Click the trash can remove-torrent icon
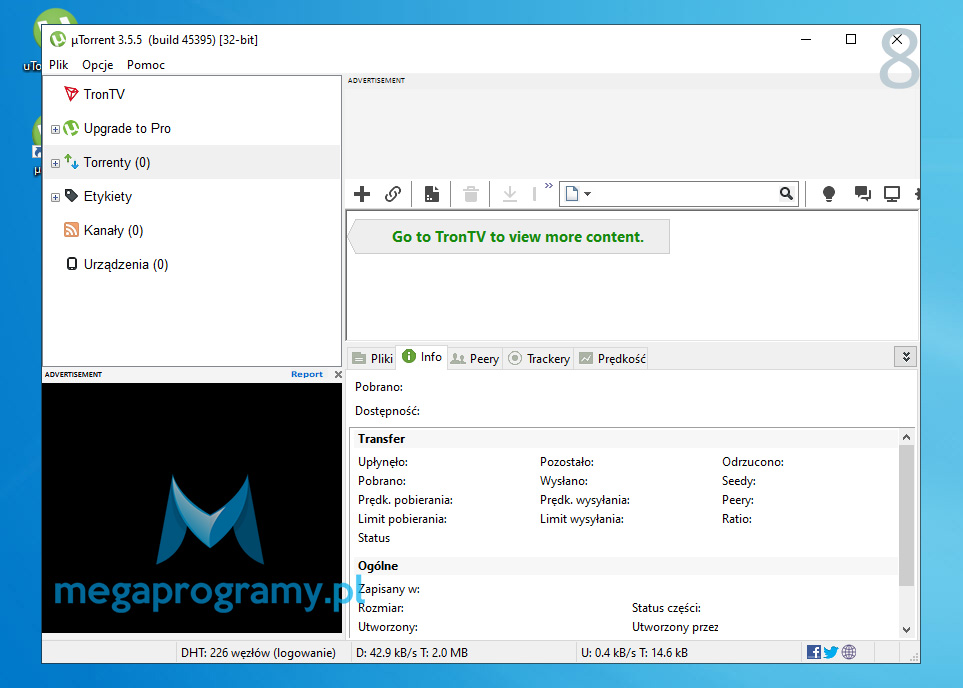This screenshot has height=688, width=963. [471, 194]
